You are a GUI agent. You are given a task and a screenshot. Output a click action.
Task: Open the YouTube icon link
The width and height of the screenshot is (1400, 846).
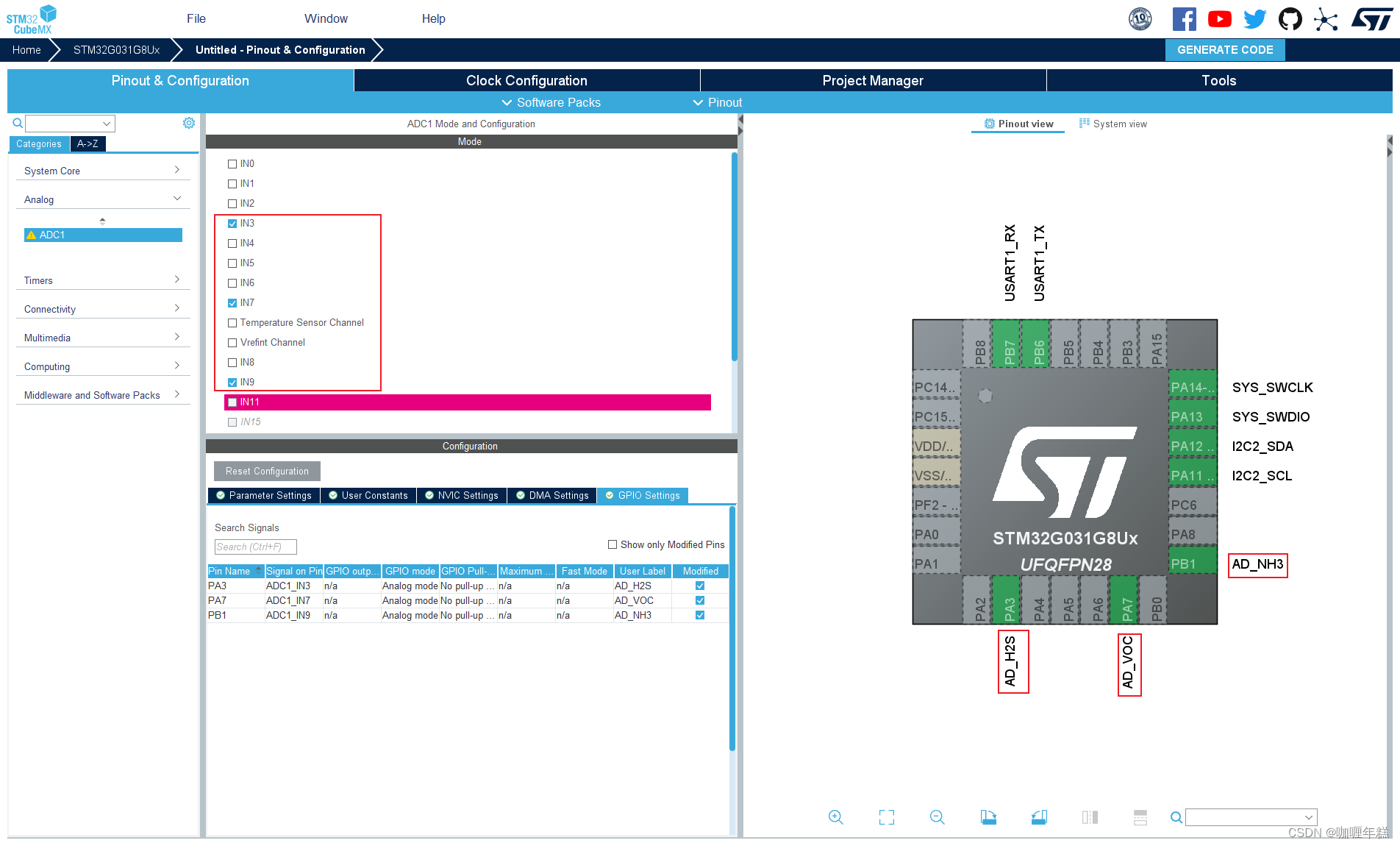pyautogui.click(x=1219, y=19)
